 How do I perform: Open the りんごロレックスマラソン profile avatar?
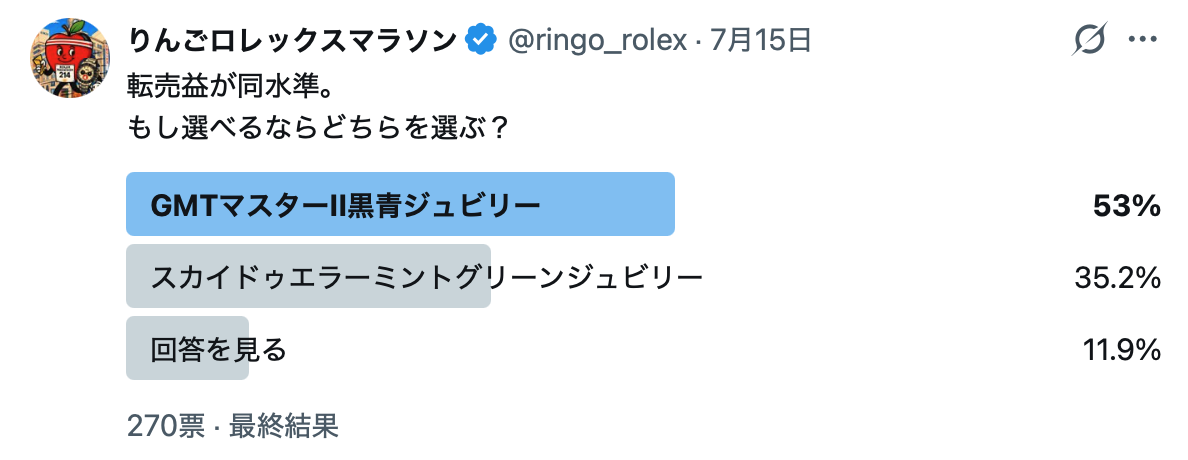(x=68, y=58)
